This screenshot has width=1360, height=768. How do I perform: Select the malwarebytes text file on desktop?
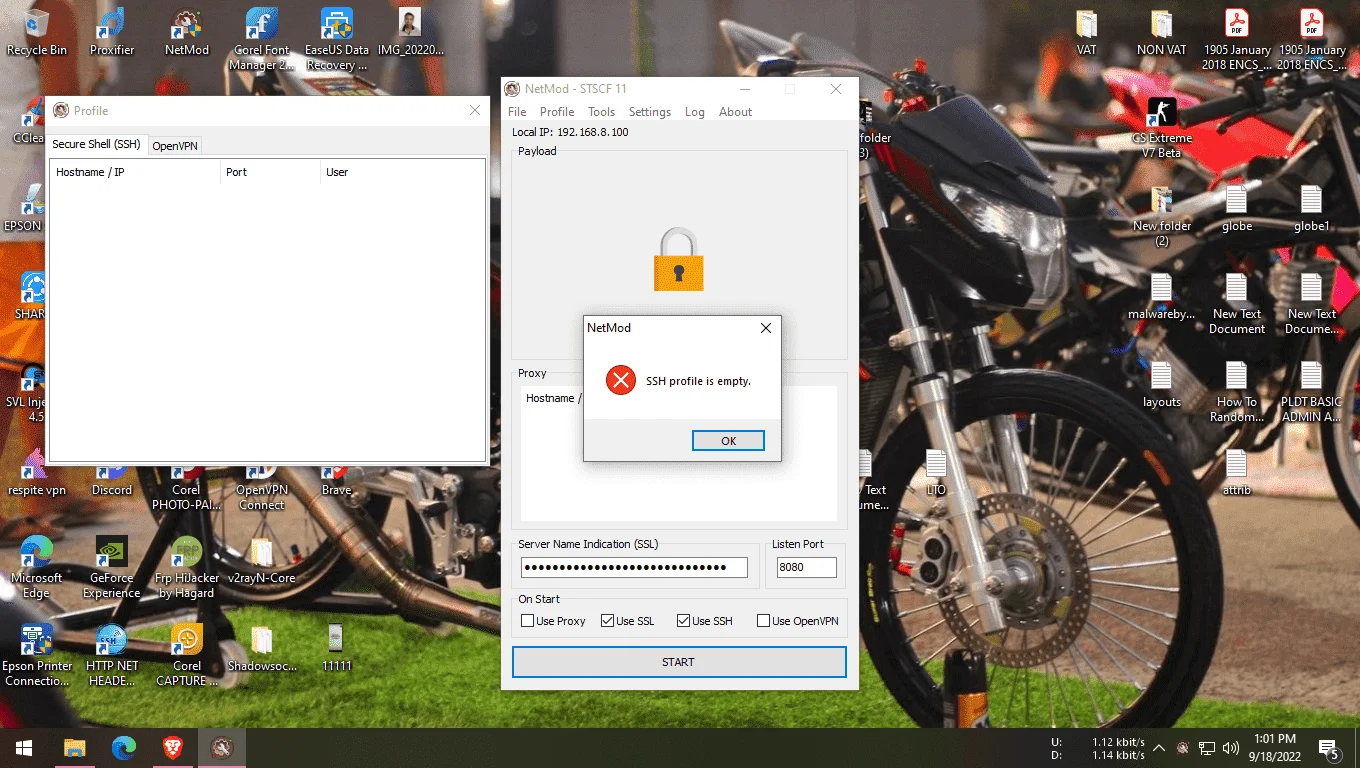point(1162,296)
